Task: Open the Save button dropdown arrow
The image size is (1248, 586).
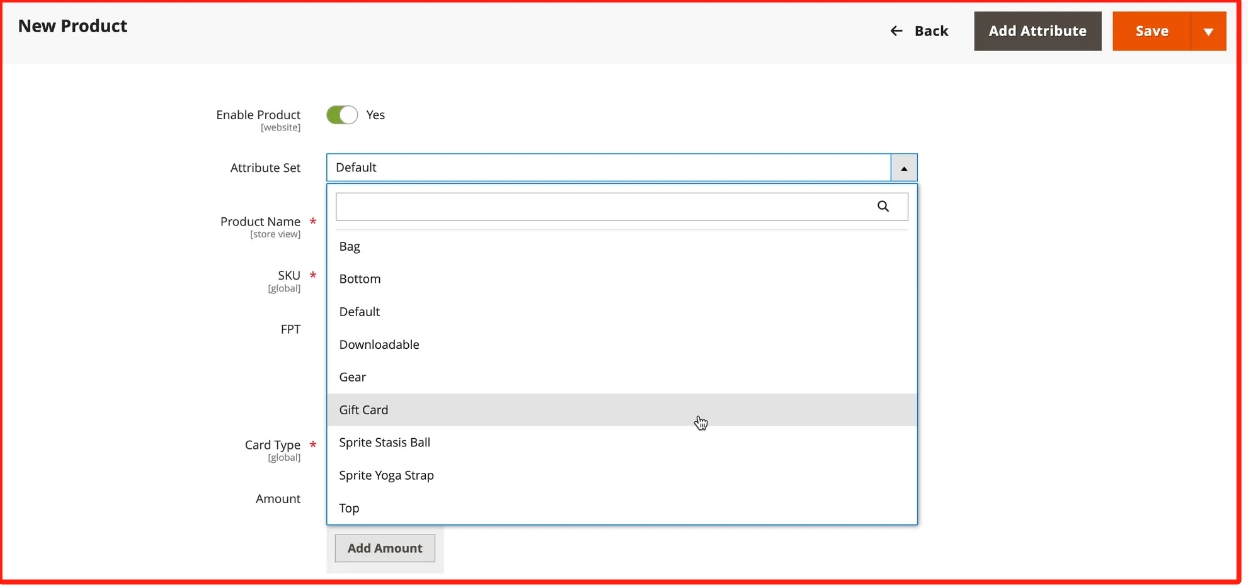Action: pyautogui.click(x=1208, y=31)
